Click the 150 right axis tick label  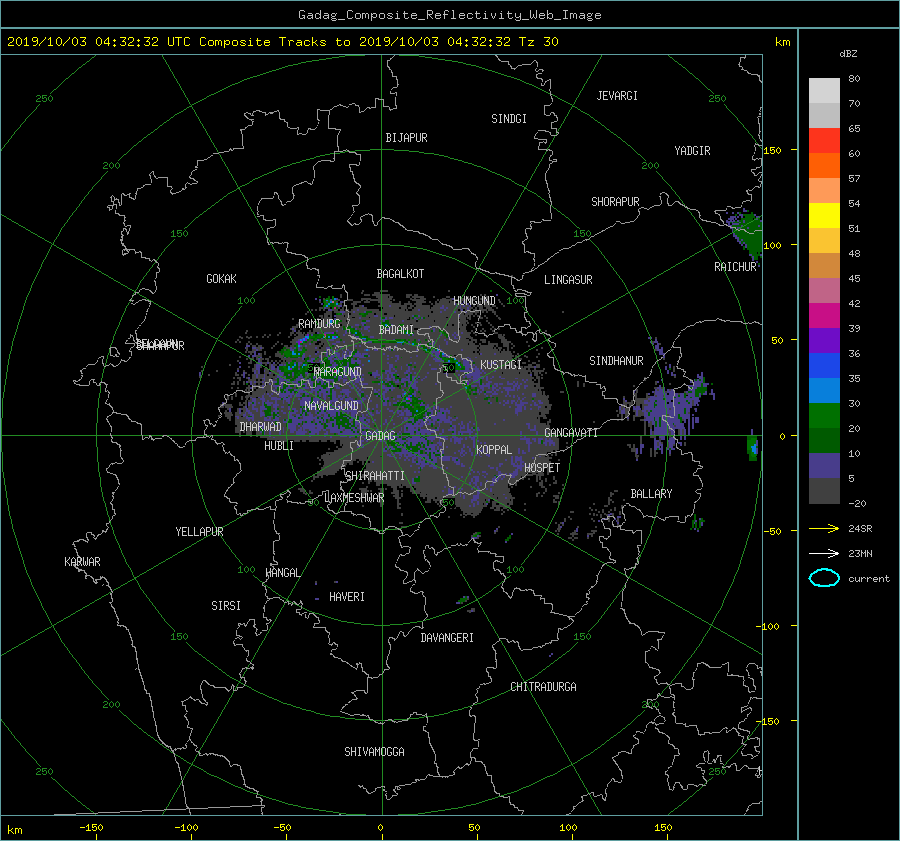tap(772, 150)
